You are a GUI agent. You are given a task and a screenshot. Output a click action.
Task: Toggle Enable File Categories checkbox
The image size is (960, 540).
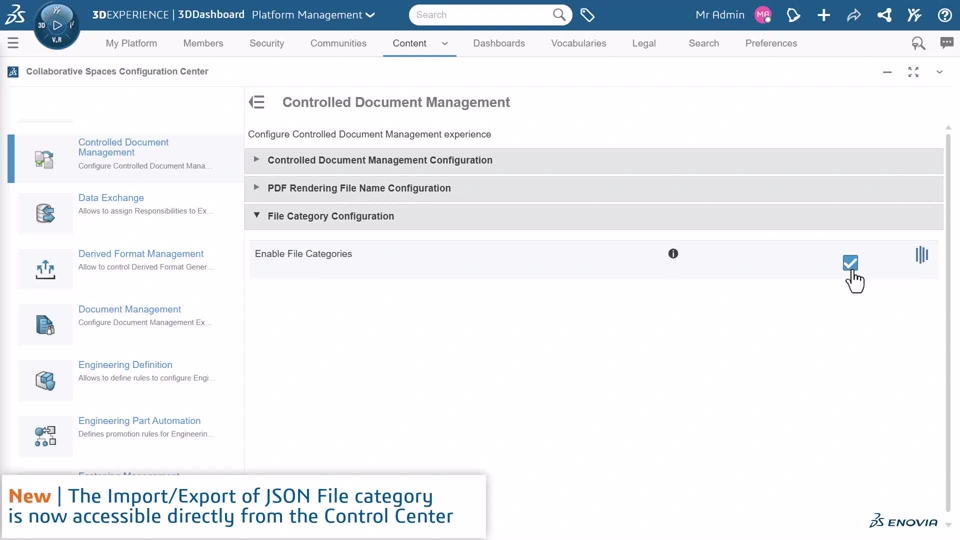click(850, 263)
